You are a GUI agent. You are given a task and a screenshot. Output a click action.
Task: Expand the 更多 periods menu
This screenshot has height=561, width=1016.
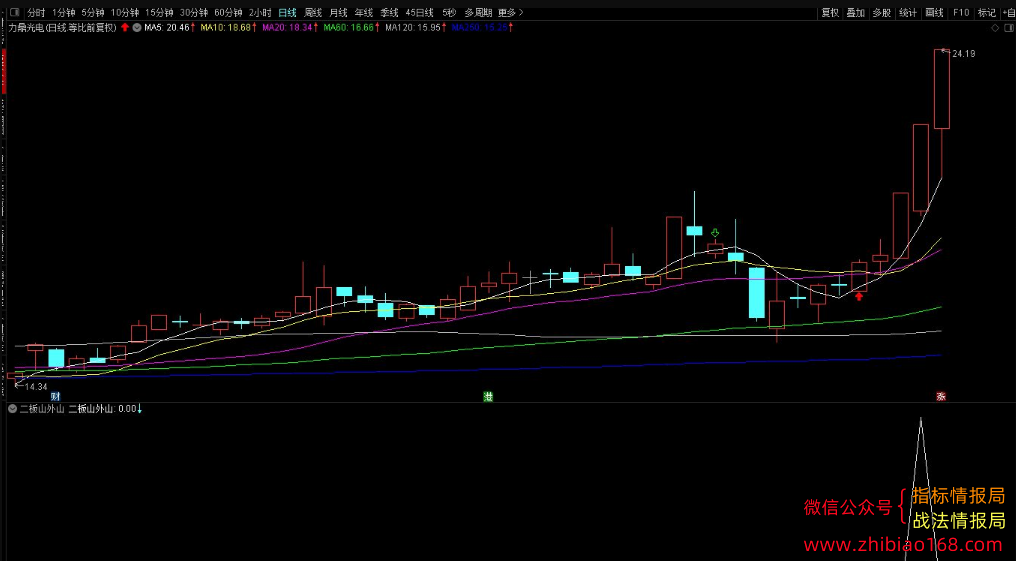tap(511, 12)
